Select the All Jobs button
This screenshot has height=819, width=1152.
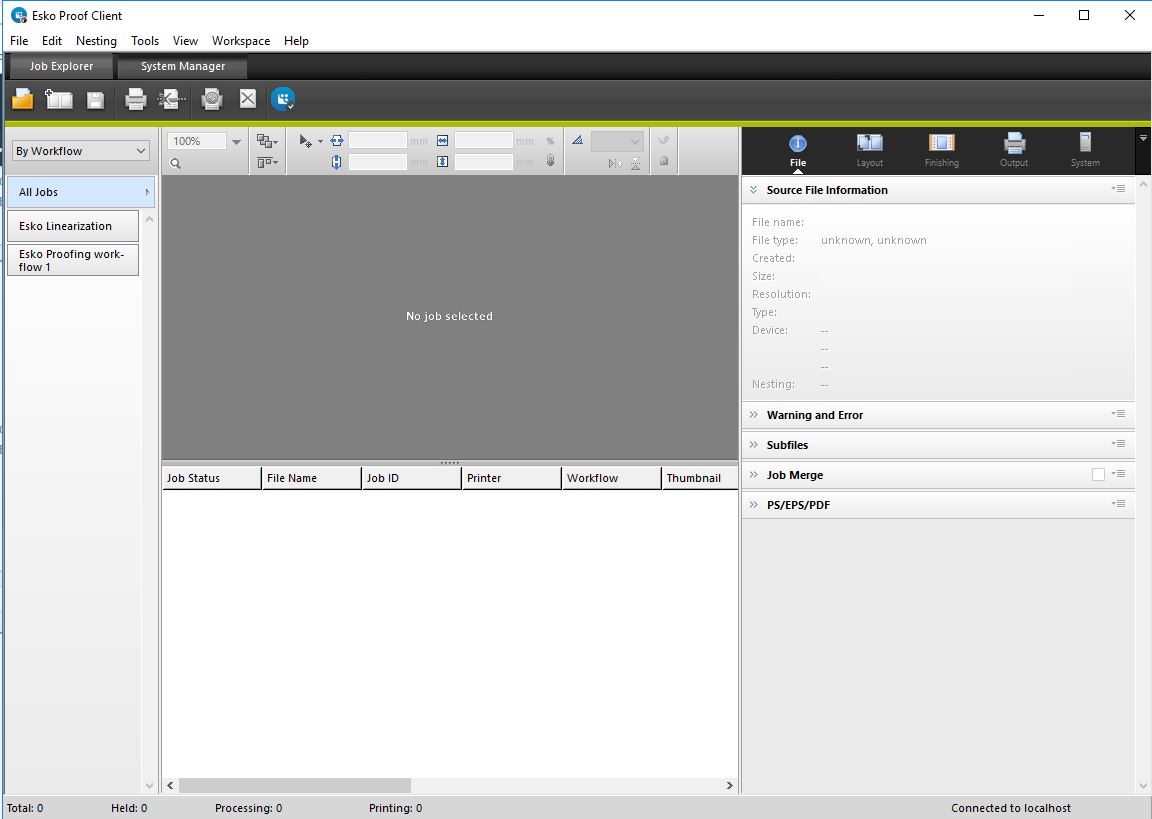pos(81,192)
